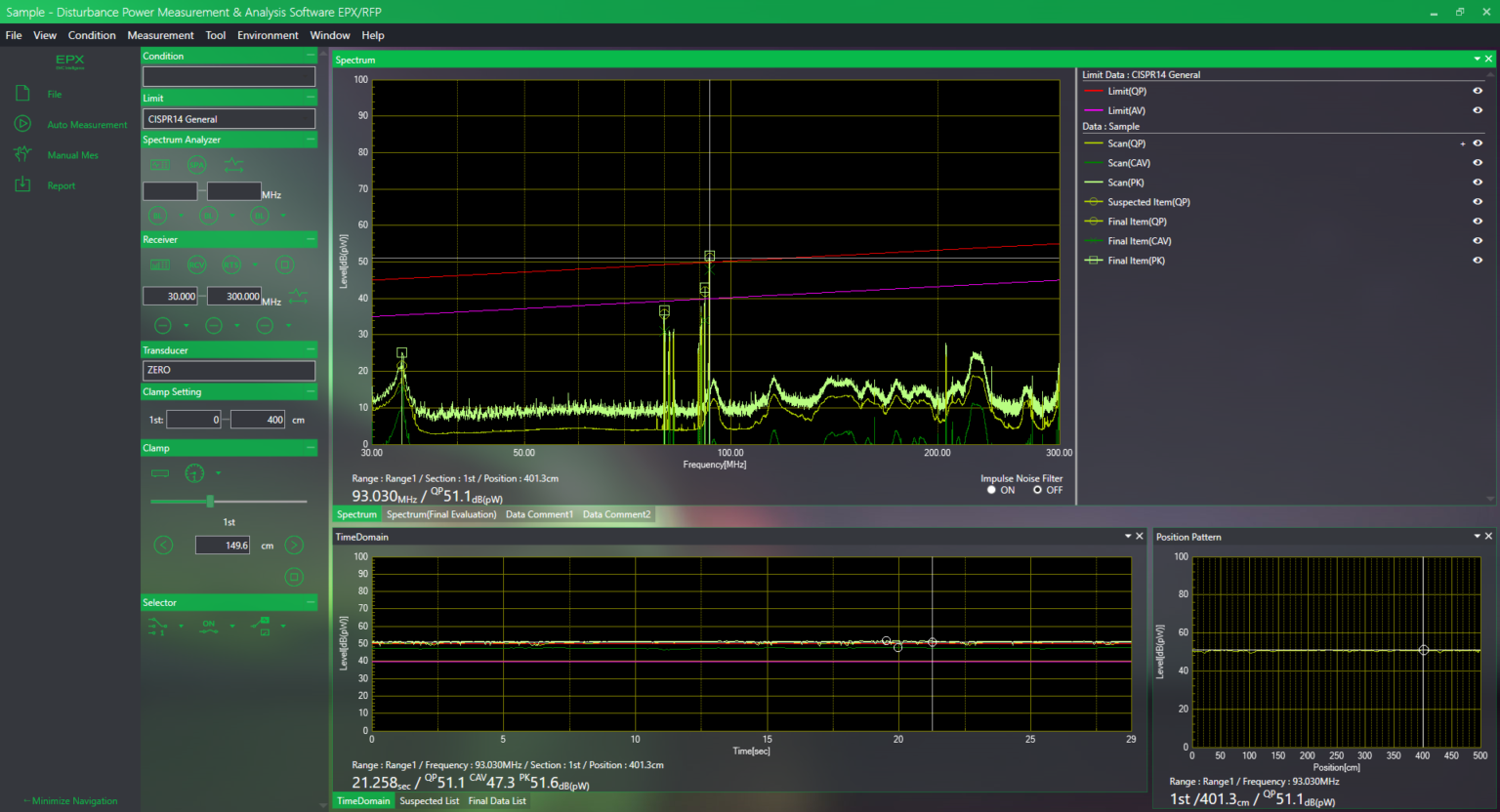This screenshot has width=1500, height=812.
Task: Open the dropdown arrow next to the RTS icon
Action: coord(255,264)
